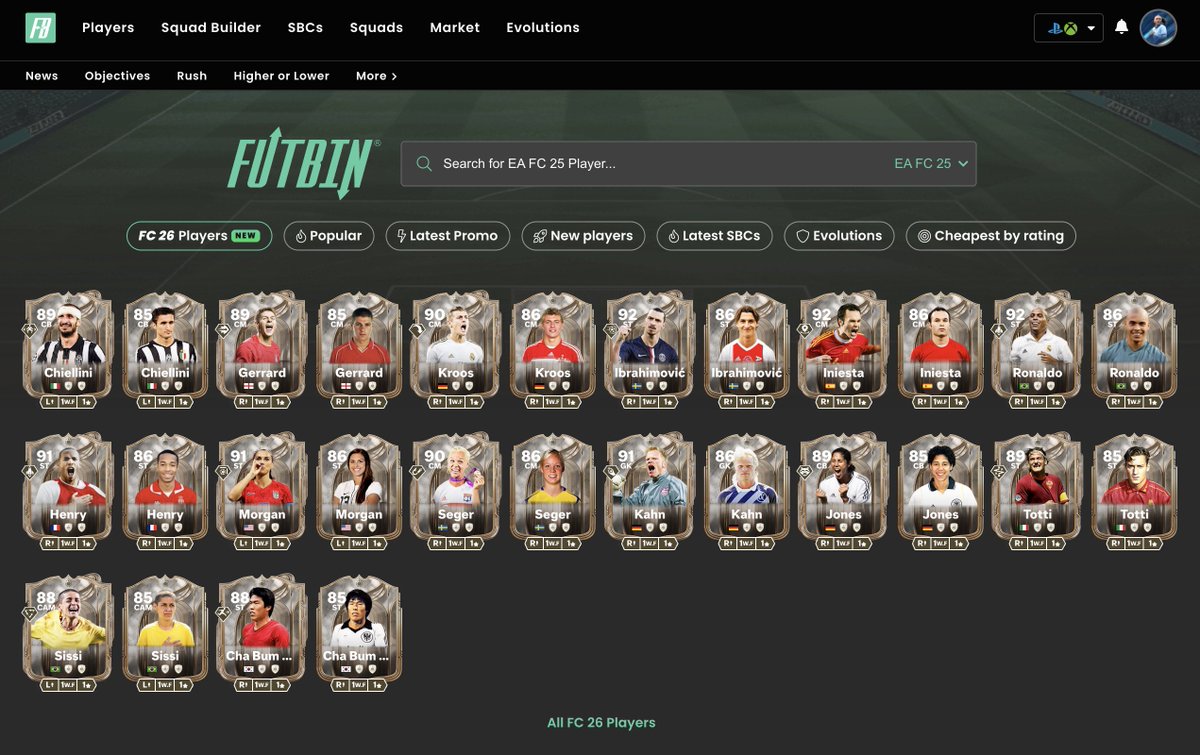This screenshot has width=1200, height=755.
Task: Select the Popular filter chip
Action: (x=329, y=236)
